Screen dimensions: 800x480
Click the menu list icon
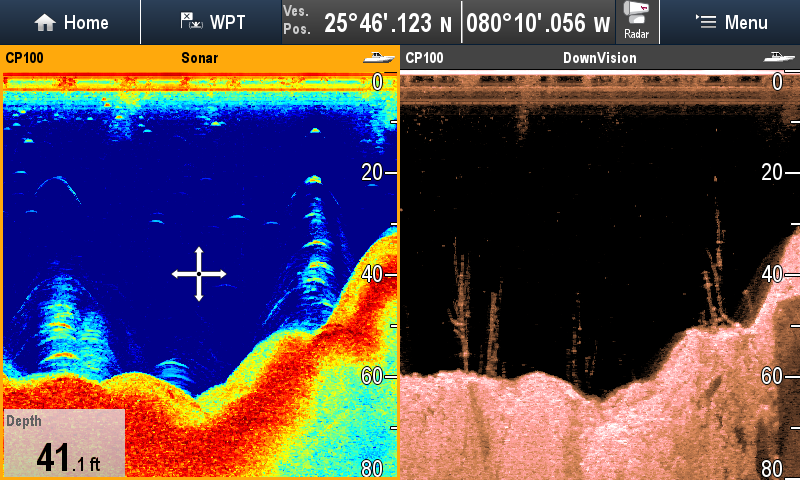[706, 21]
